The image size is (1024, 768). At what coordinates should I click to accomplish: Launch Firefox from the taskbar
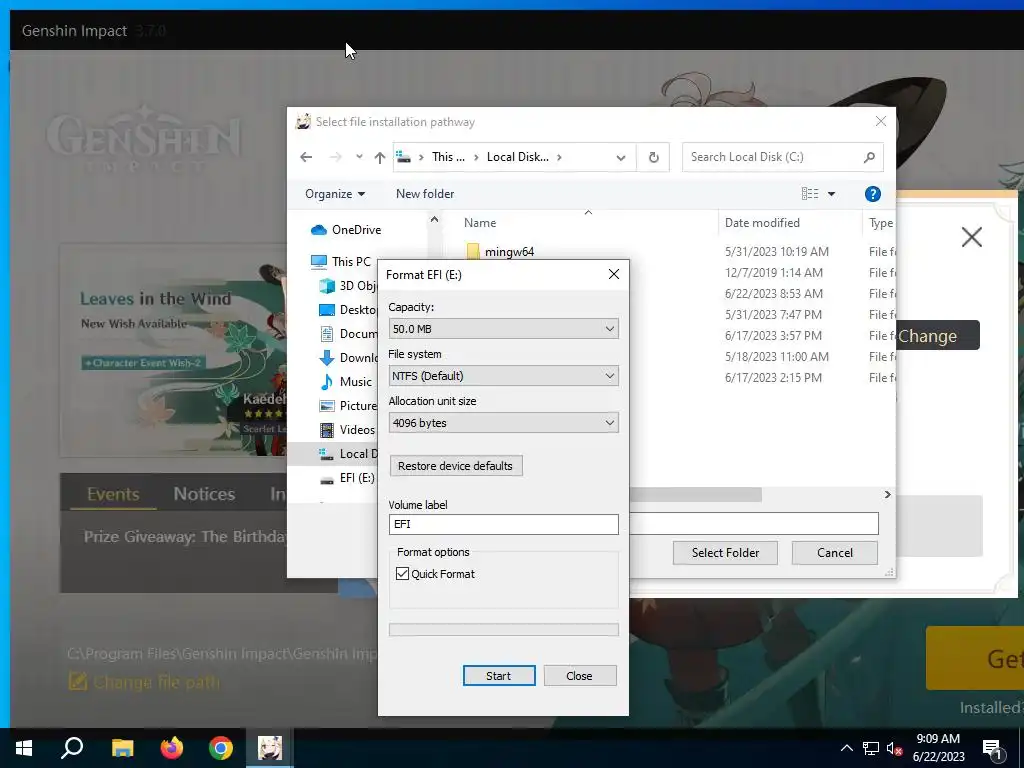pos(172,748)
